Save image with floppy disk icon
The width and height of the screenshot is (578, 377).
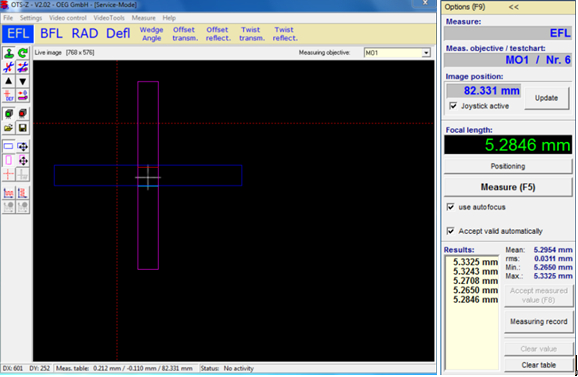click(x=22, y=128)
